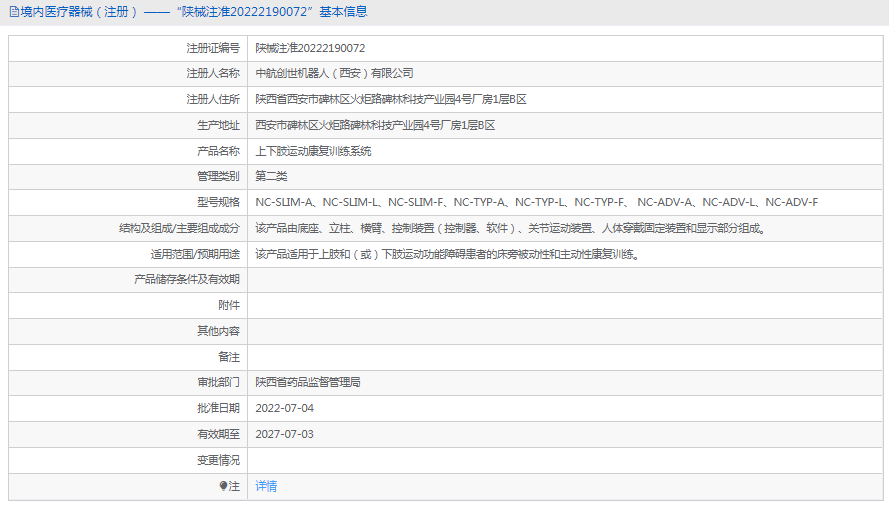This screenshot has width=889, height=506.
Task: Click model specification list starting NC-SLIM-A
Action: (536, 202)
